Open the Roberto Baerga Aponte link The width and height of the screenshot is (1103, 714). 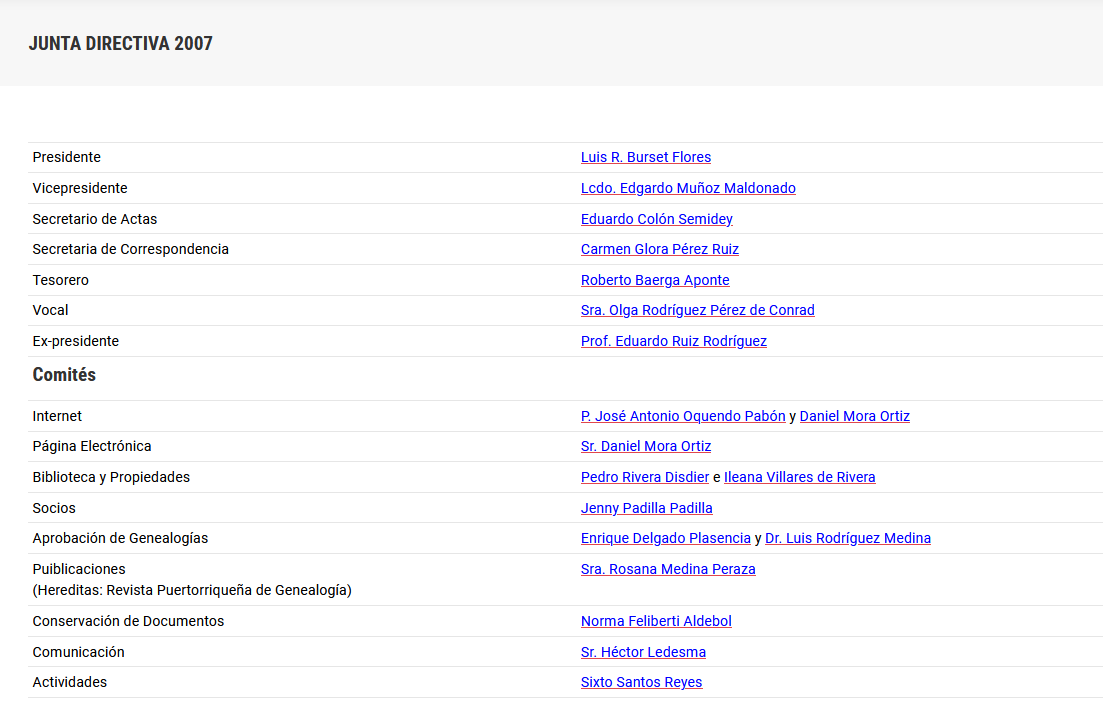[655, 280]
